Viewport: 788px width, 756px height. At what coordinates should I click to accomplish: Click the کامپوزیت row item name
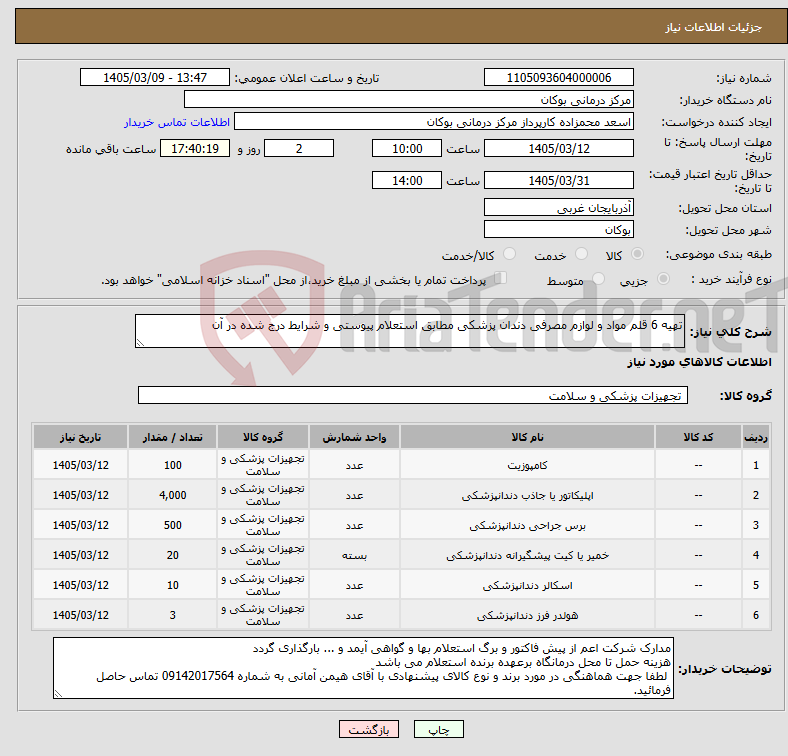[527, 465]
